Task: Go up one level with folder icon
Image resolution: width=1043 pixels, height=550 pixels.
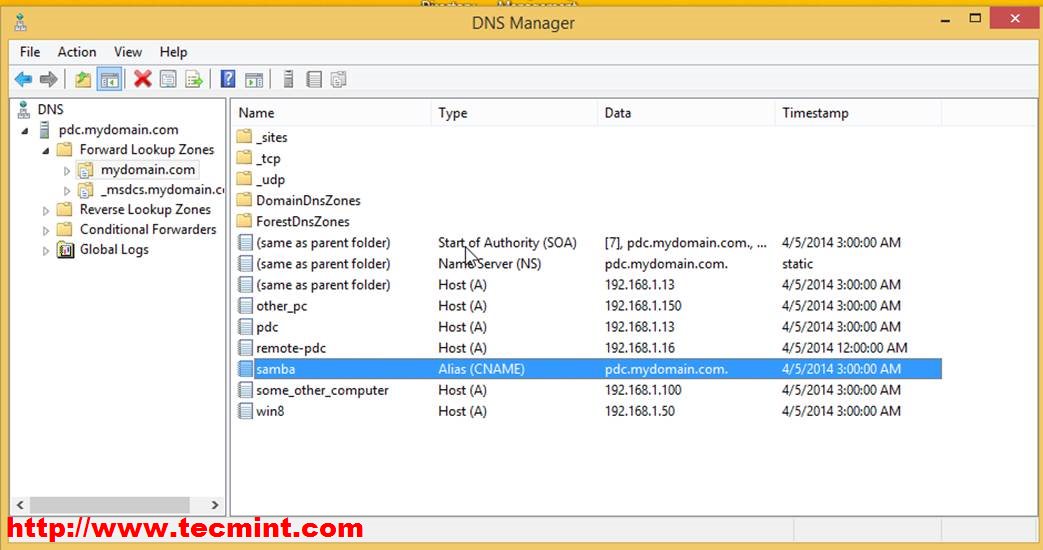Action: (82, 80)
